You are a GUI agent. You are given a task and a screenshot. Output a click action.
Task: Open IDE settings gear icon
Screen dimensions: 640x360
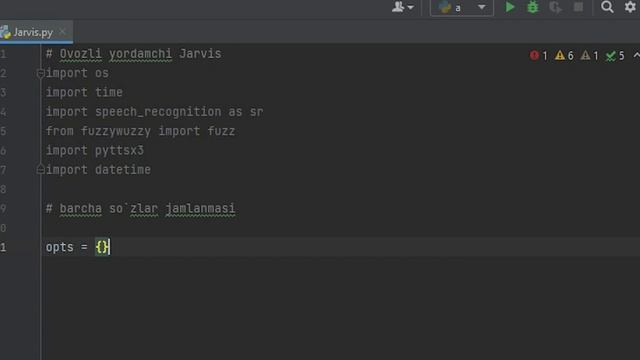click(x=630, y=7)
